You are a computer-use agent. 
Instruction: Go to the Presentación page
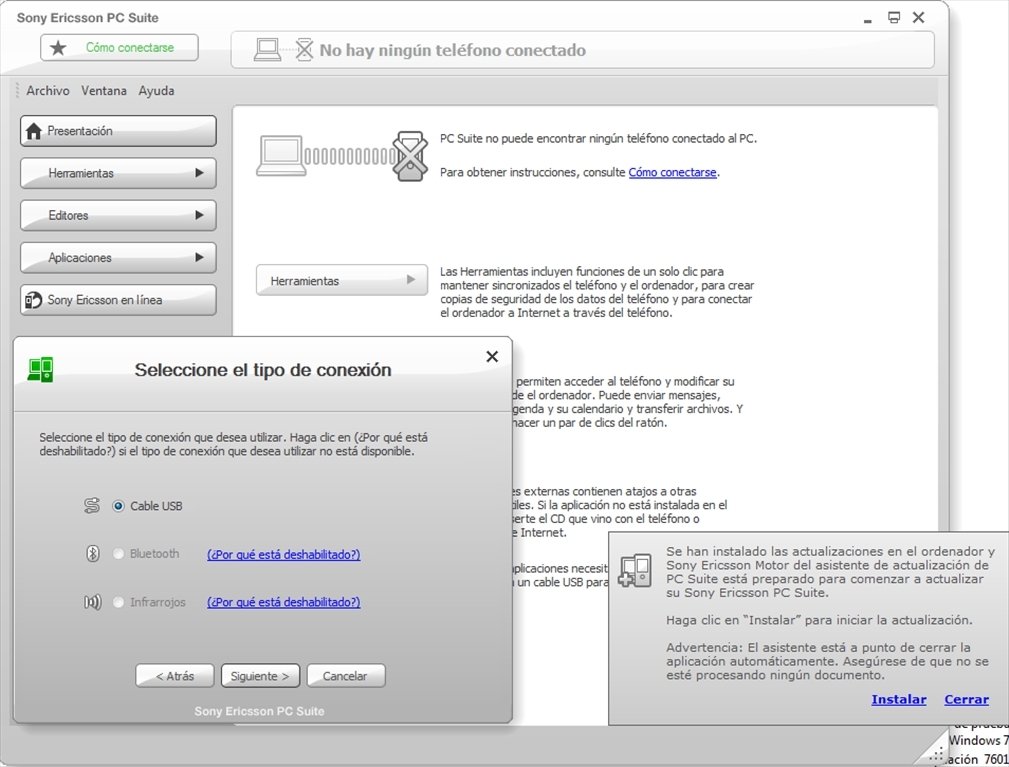(118, 131)
